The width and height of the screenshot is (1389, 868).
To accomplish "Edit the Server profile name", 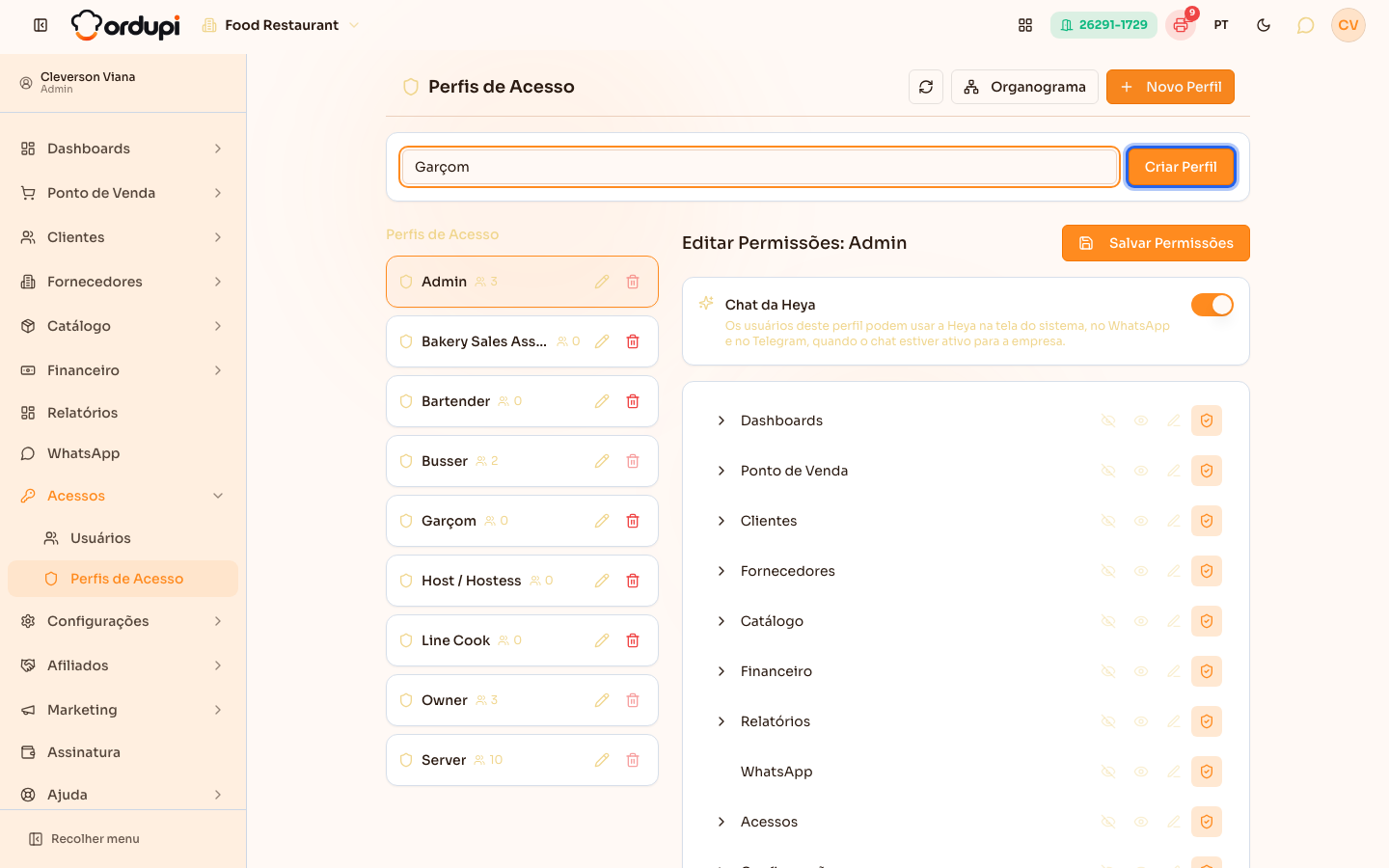I will click(602, 760).
